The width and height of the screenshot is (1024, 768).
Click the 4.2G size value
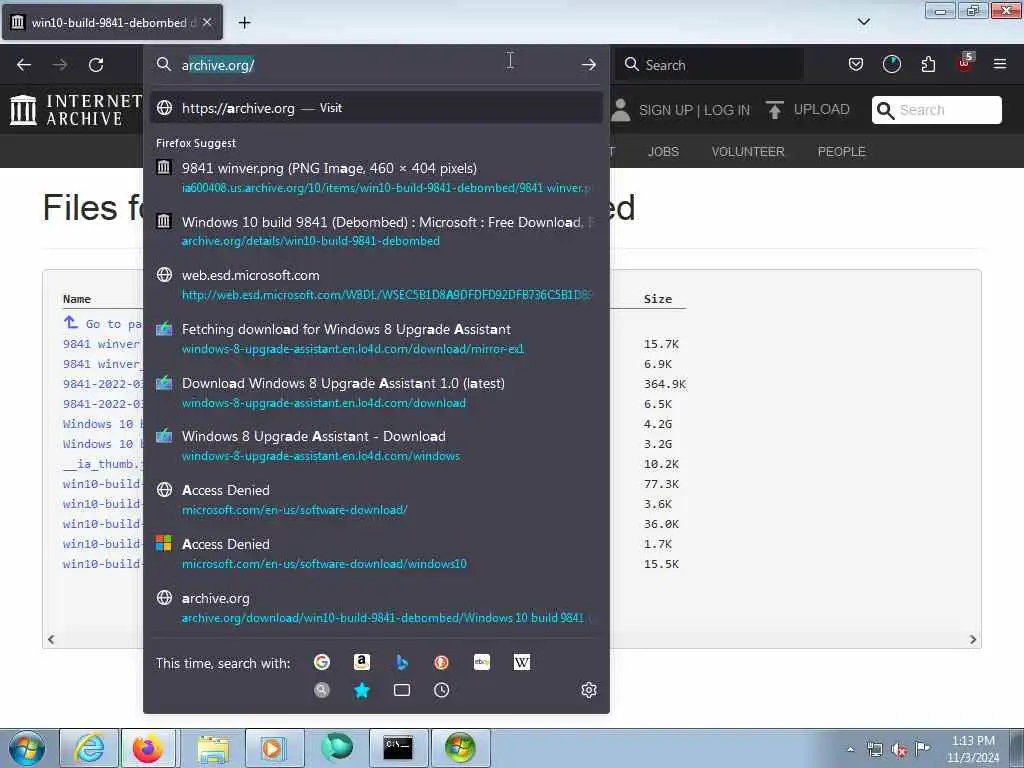tap(658, 424)
